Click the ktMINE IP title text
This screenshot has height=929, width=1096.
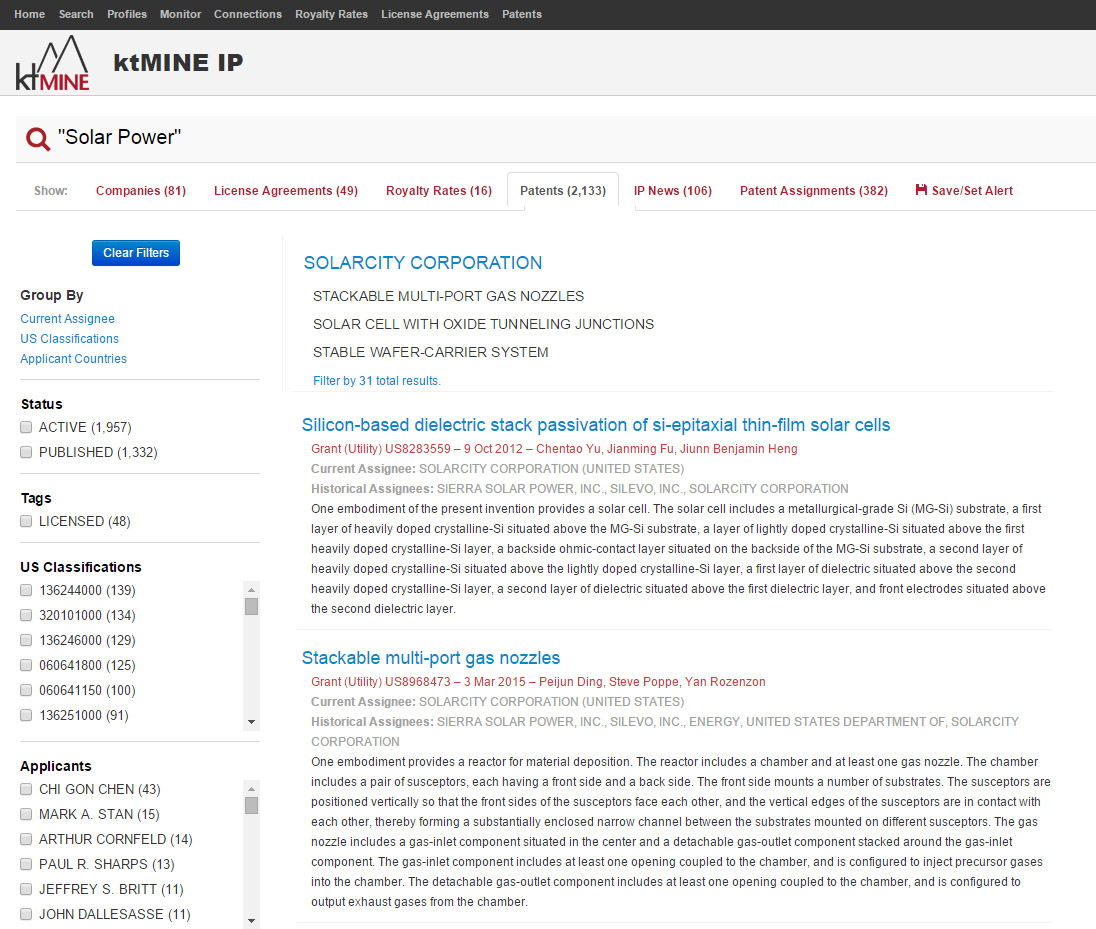(x=178, y=62)
